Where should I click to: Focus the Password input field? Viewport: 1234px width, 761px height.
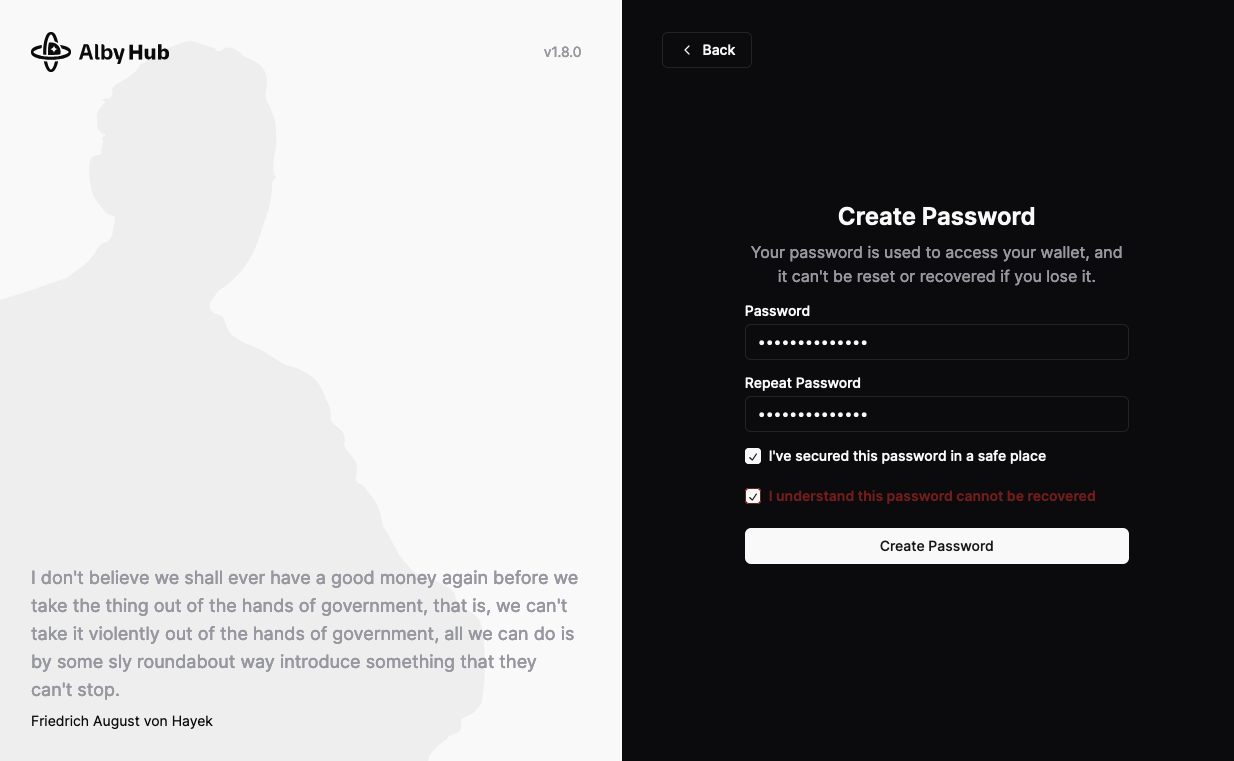(x=936, y=342)
